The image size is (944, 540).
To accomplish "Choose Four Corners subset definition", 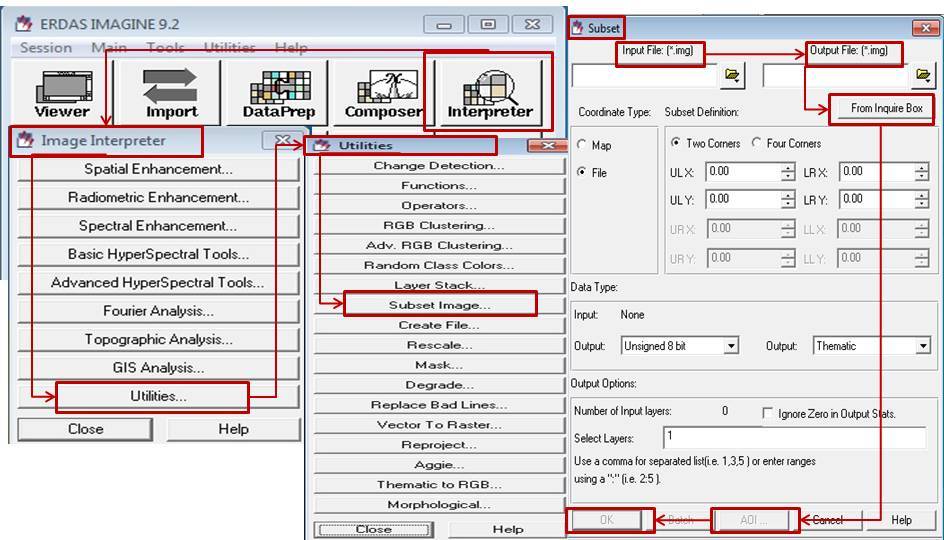I will tap(757, 143).
